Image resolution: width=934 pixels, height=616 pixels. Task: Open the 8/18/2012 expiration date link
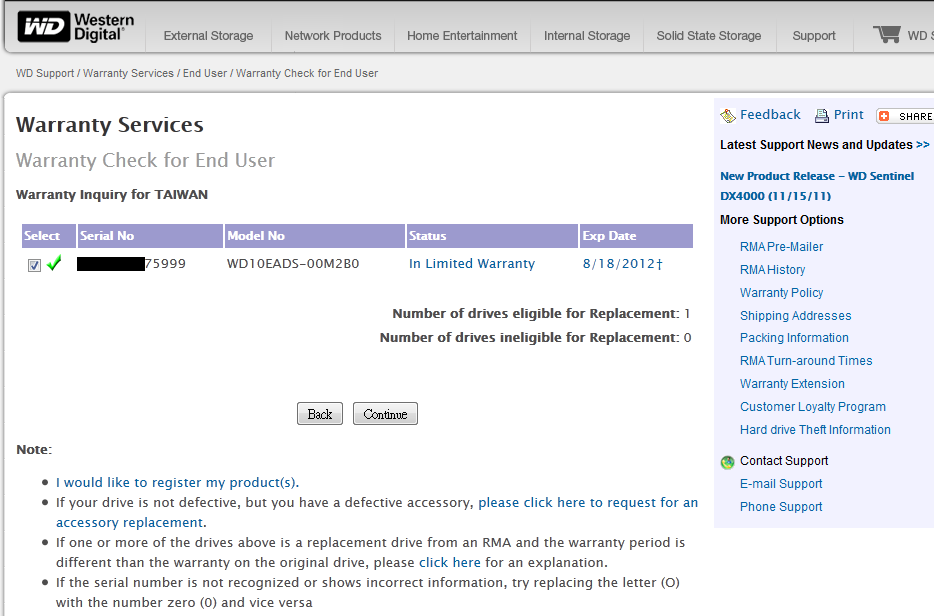click(x=619, y=264)
